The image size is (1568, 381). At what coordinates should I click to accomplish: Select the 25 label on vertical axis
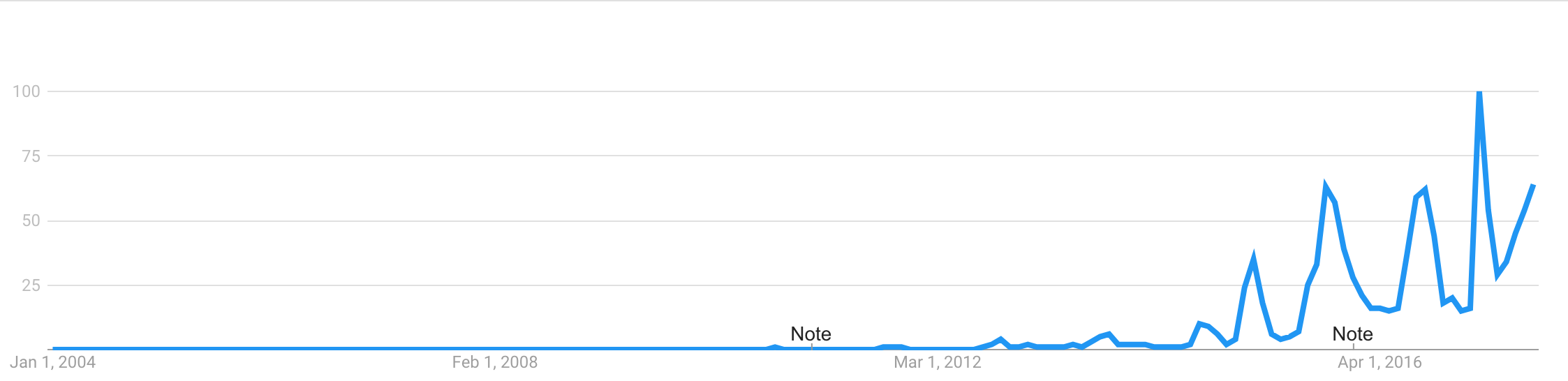click(31, 285)
